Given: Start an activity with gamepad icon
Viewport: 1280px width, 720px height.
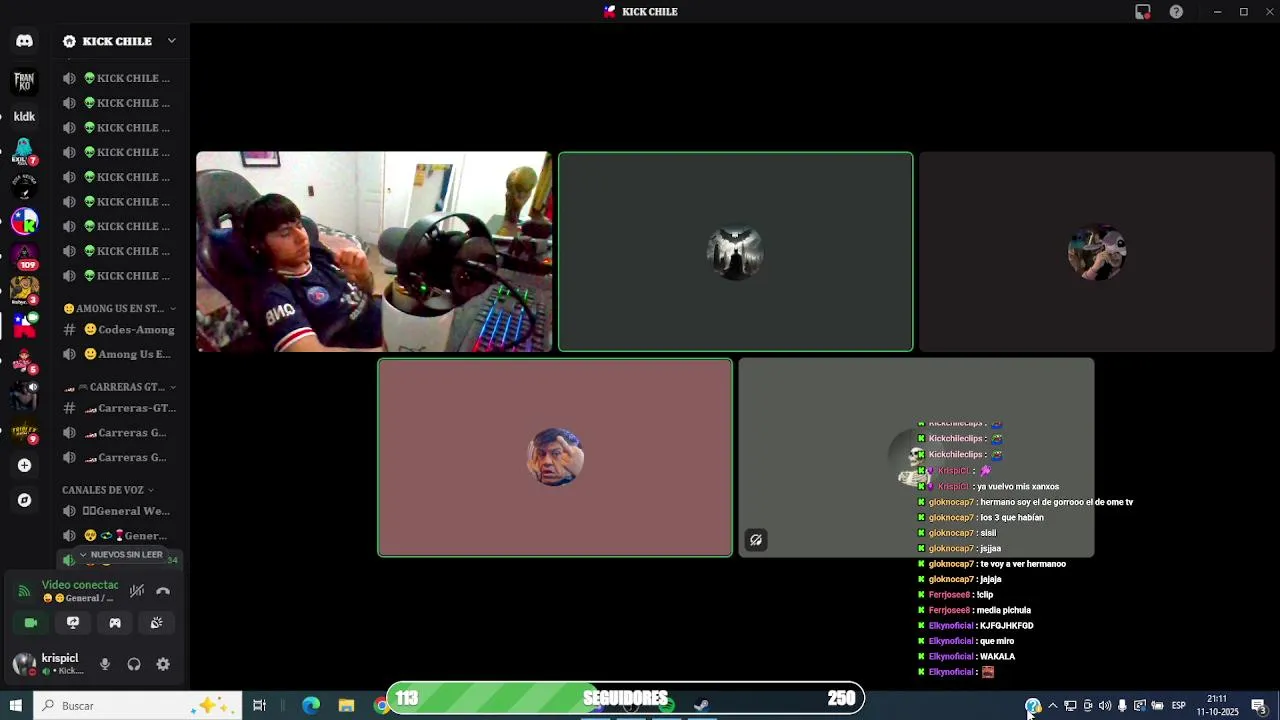Looking at the screenshot, I should [x=115, y=623].
